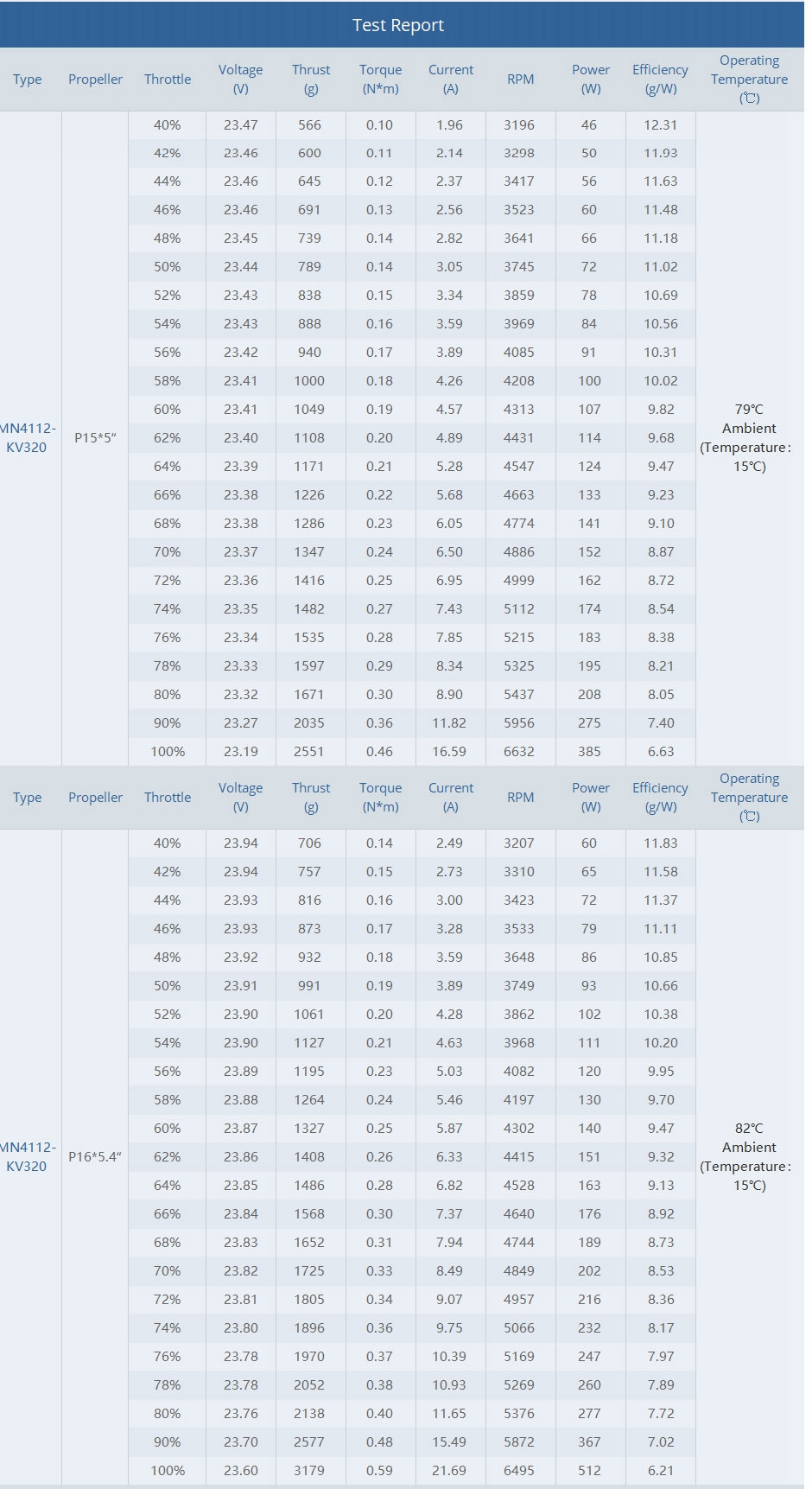
Task: Select the thrust value 2551
Action: point(309,752)
